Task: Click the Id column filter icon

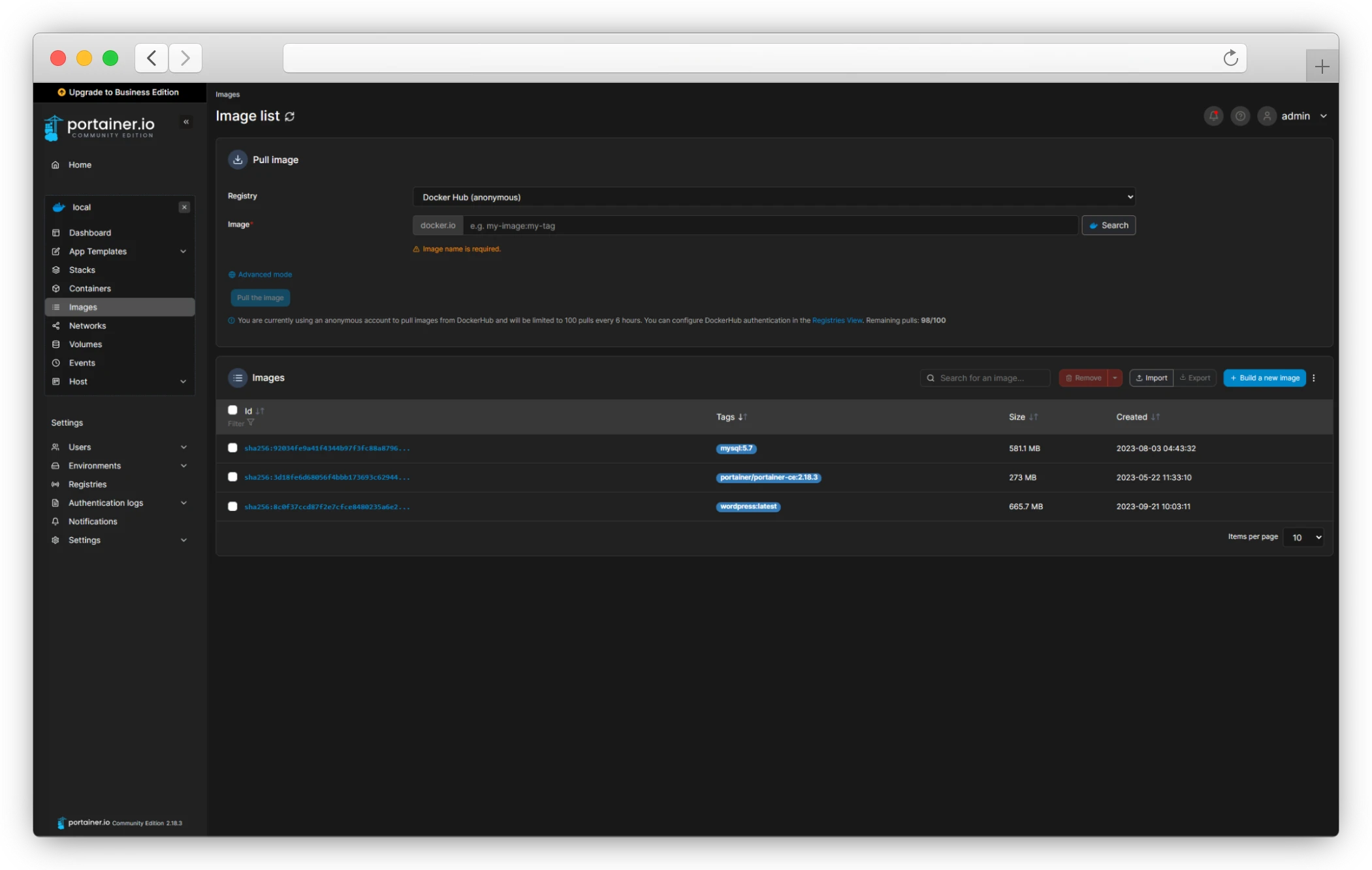Action: coord(251,423)
